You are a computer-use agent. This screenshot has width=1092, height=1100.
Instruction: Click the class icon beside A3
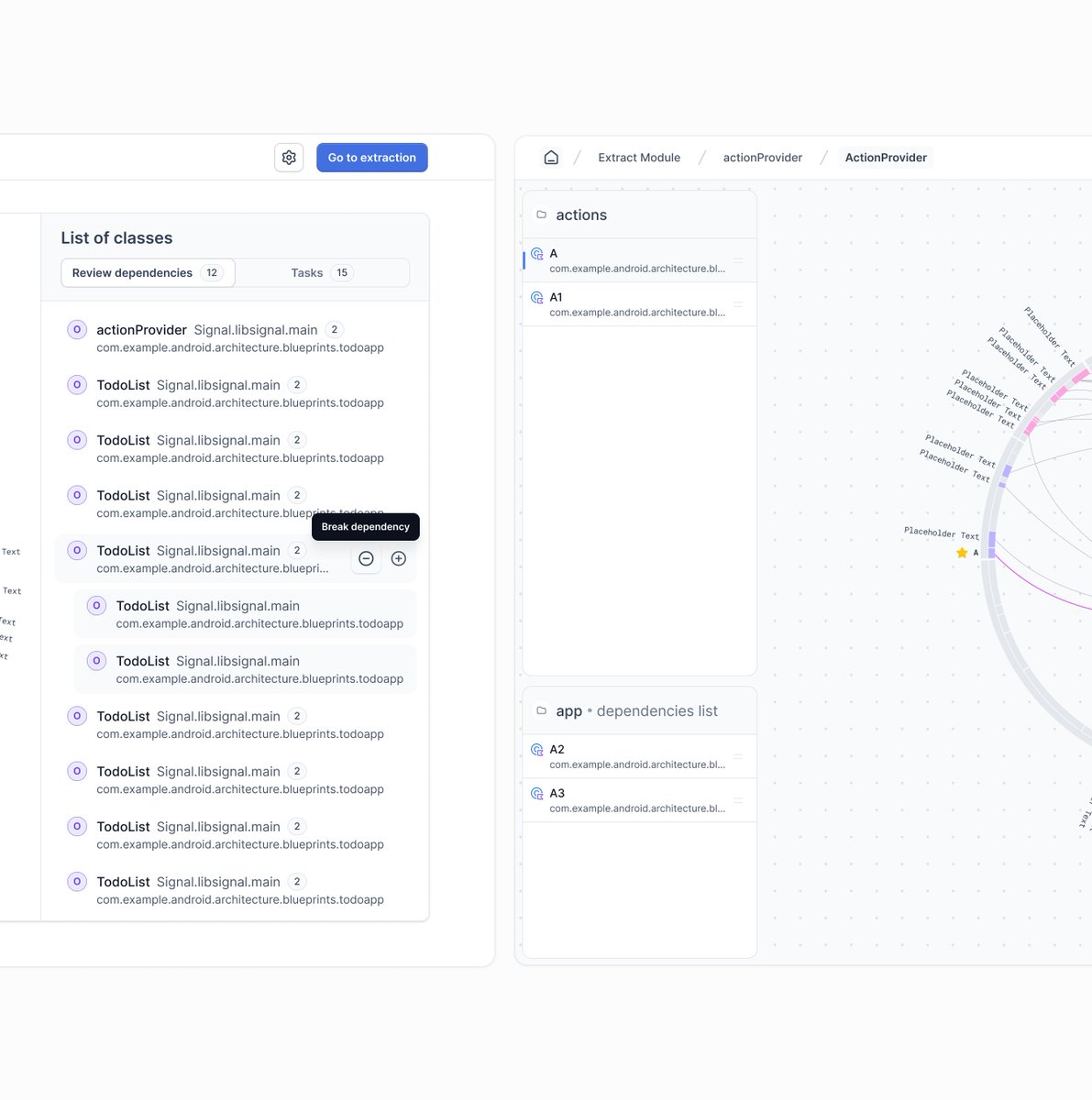coord(536,793)
